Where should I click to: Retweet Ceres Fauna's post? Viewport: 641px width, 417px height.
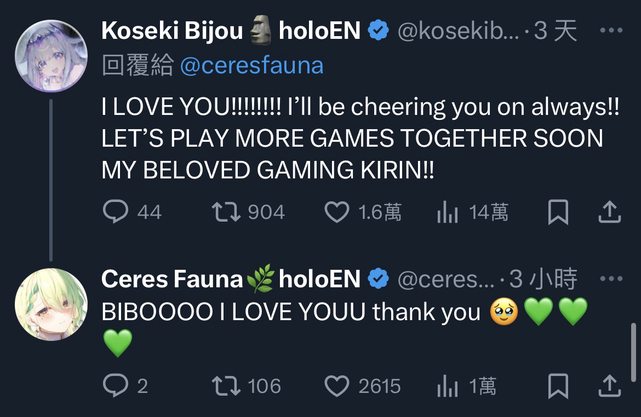coord(226,385)
